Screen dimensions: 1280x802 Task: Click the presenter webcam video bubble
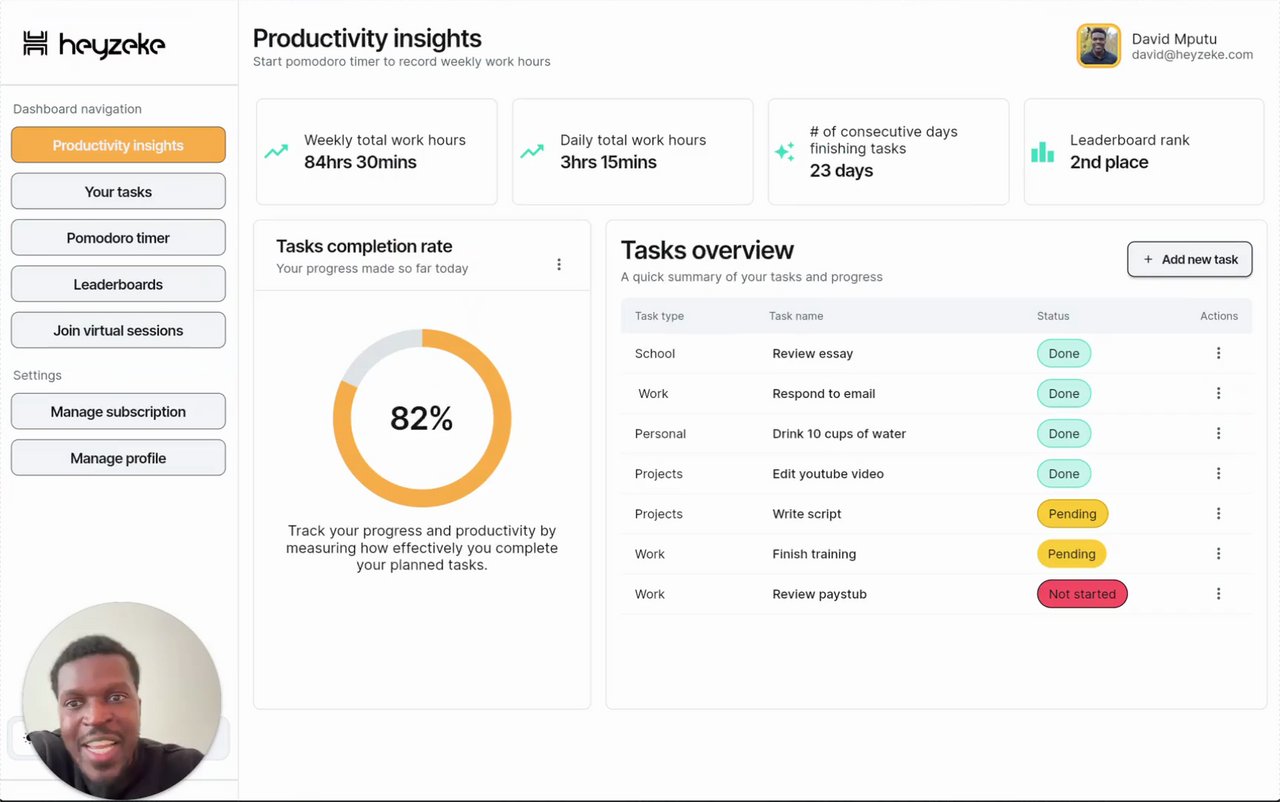(x=121, y=700)
